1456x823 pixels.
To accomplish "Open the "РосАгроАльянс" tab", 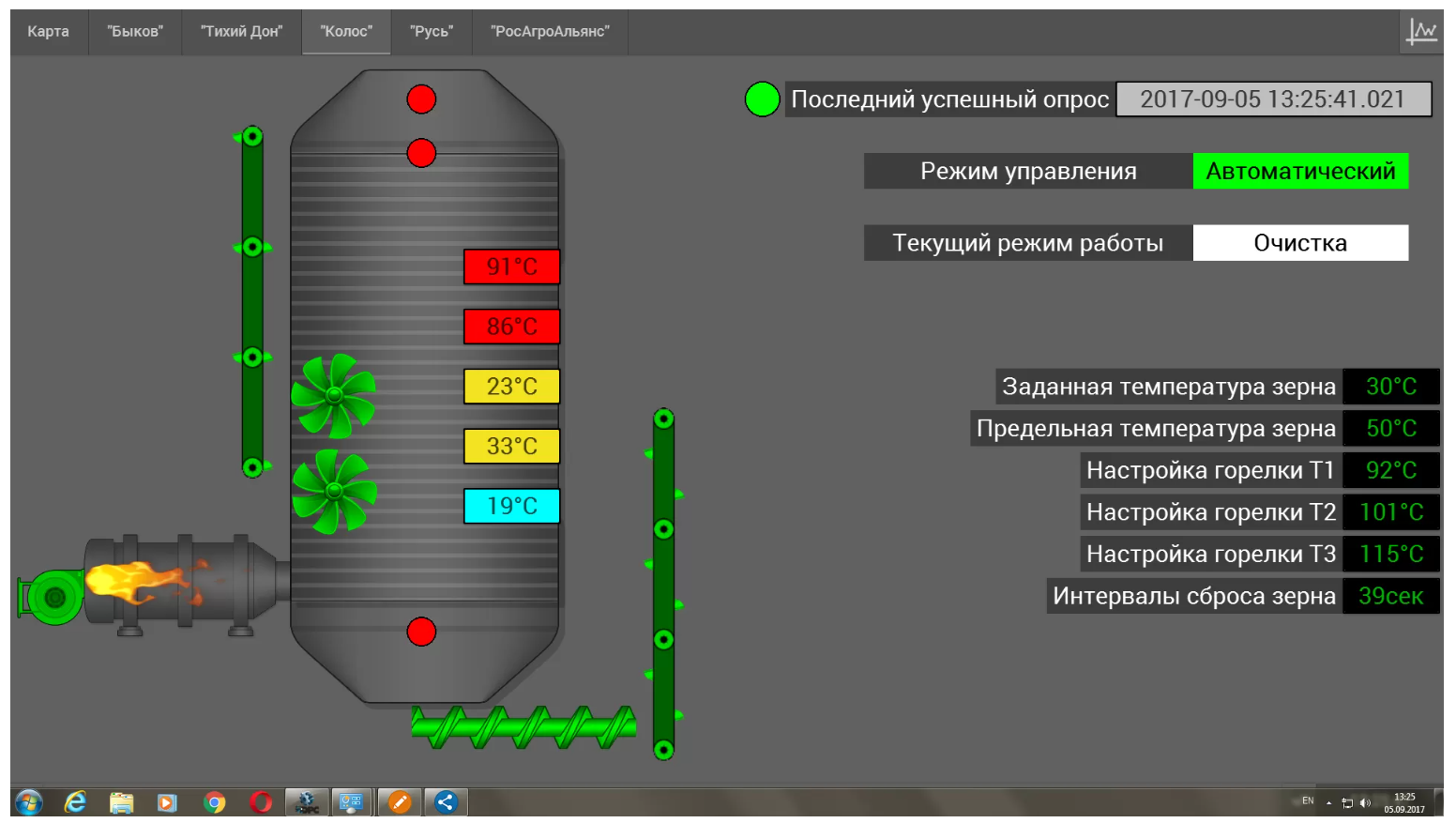I will 550,32.
